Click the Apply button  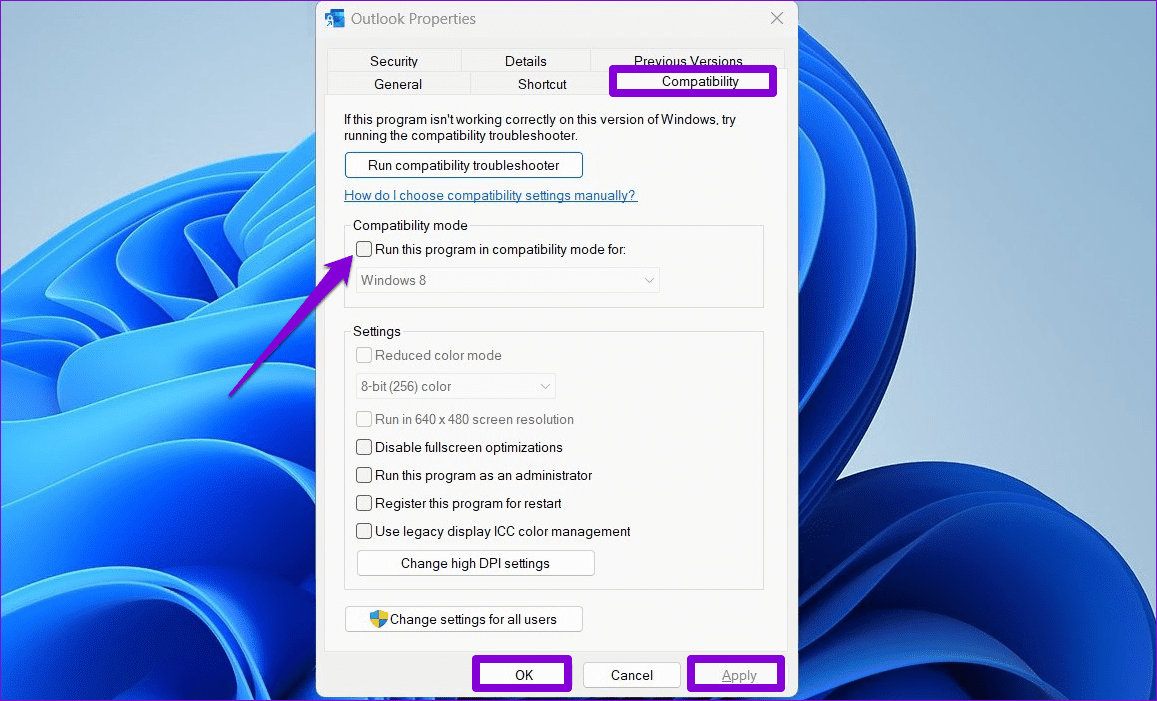click(738, 674)
